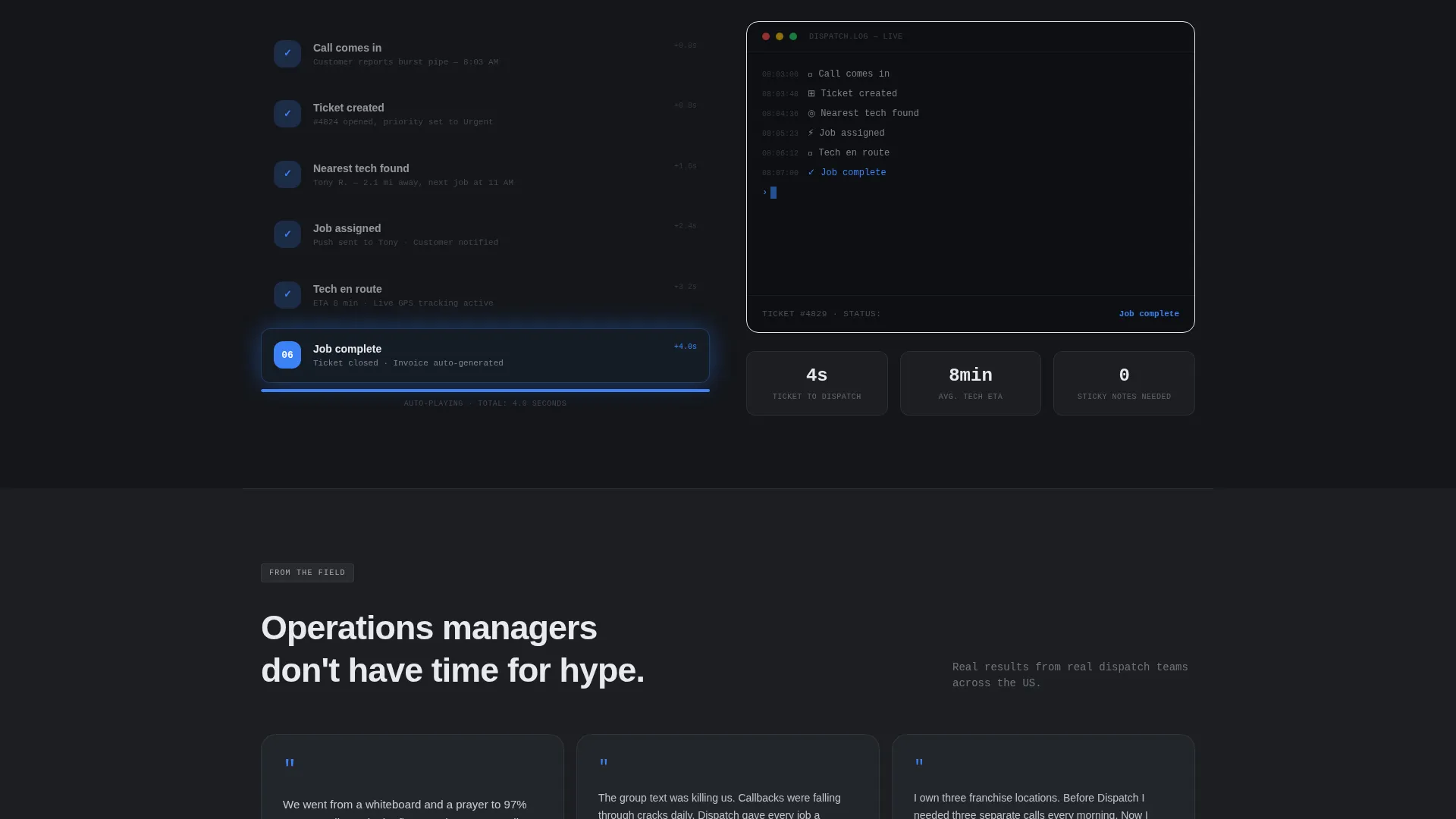
Task: Click the yellow dot in terminal header
Action: coord(780,36)
